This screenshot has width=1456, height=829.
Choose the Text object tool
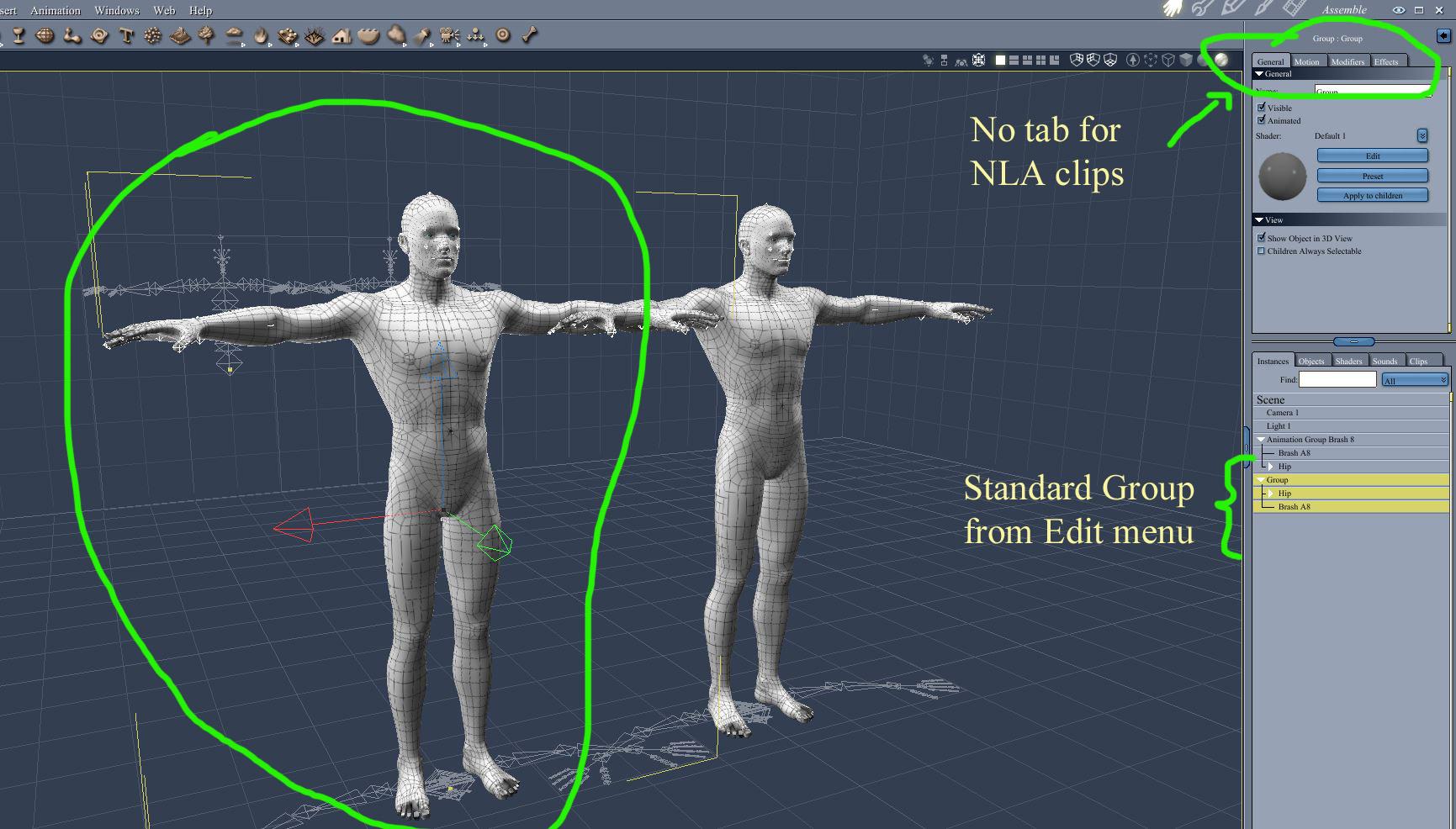click(126, 35)
